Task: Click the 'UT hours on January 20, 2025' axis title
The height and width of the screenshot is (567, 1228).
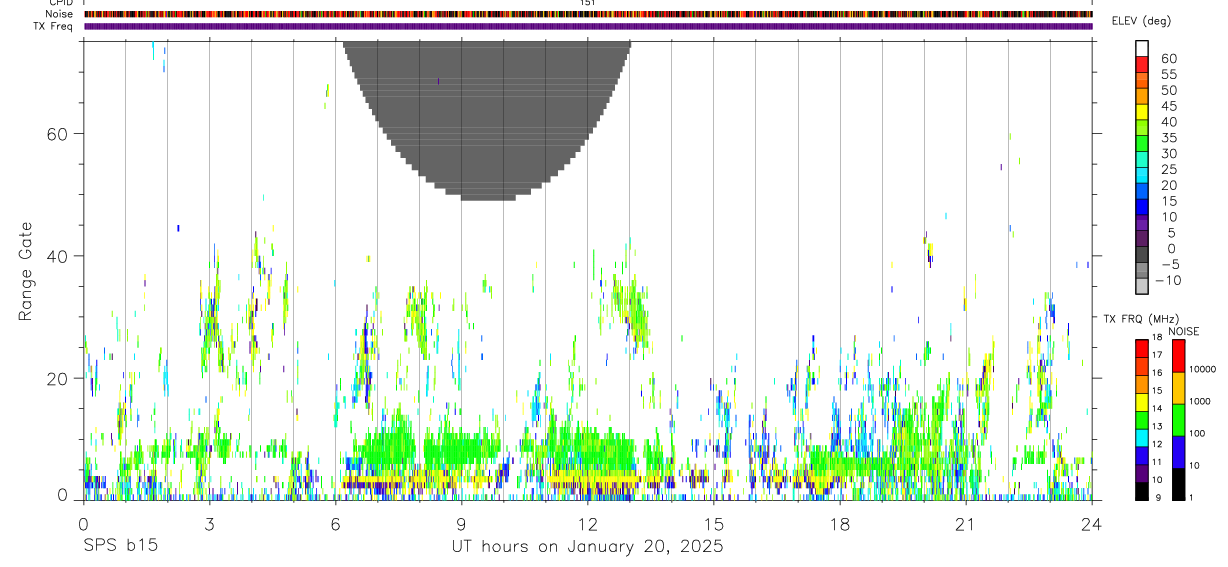Action: point(587,547)
